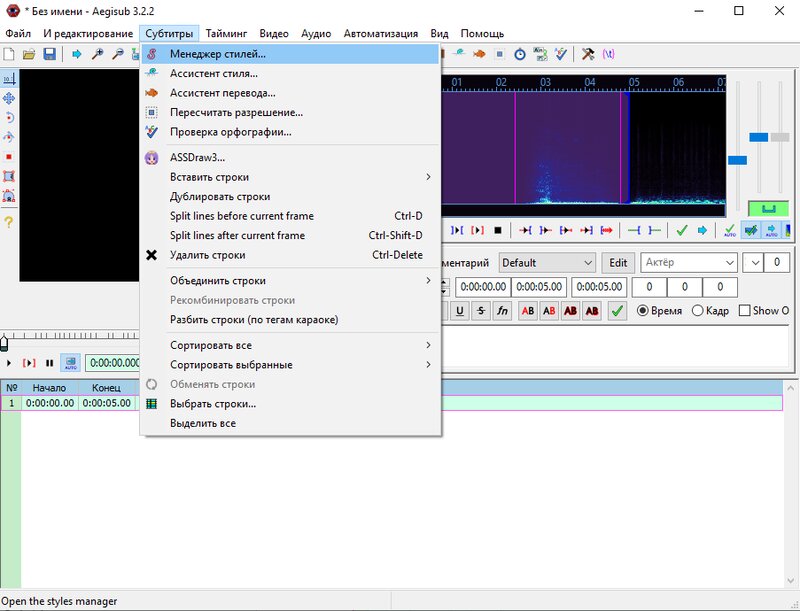The width and height of the screenshot is (800, 611).
Task: Toggle underline formatting U button
Action: coord(460,311)
